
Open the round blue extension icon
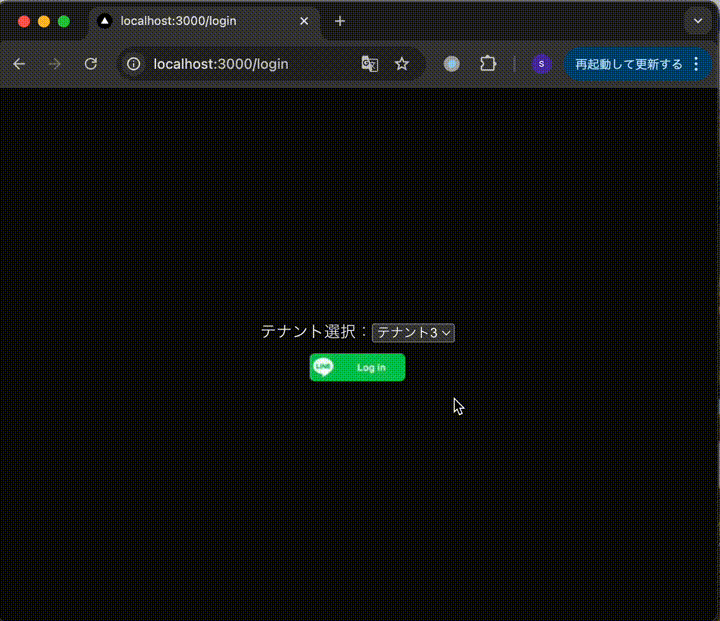(x=451, y=64)
